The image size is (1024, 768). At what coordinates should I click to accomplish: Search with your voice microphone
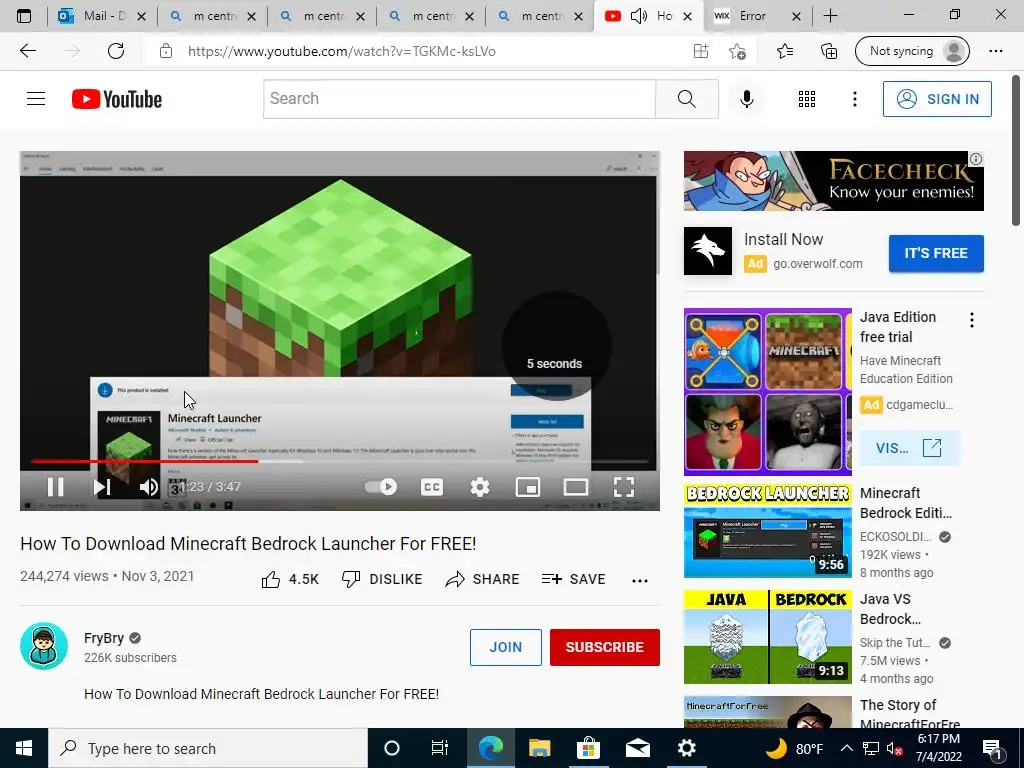[746, 99]
